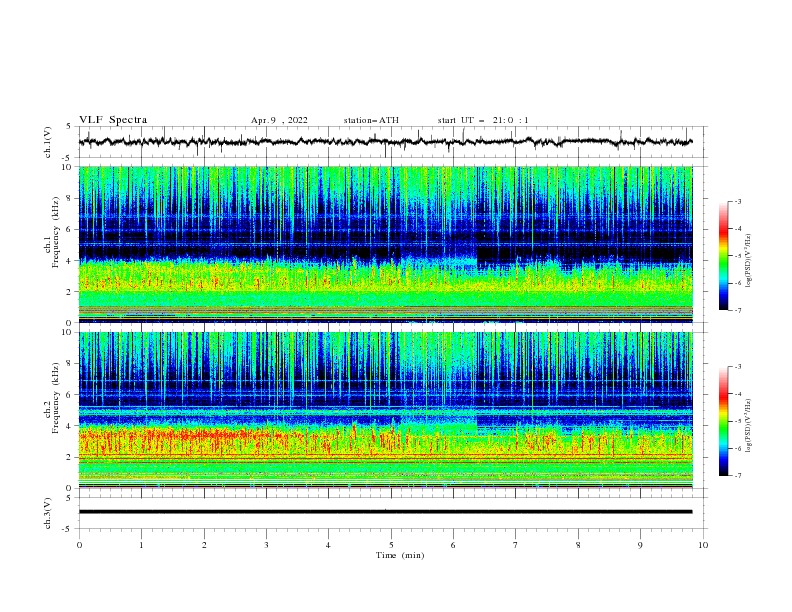Click the upper ch.1 color scale bar
This screenshot has width=792, height=612.
click(x=723, y=256)
